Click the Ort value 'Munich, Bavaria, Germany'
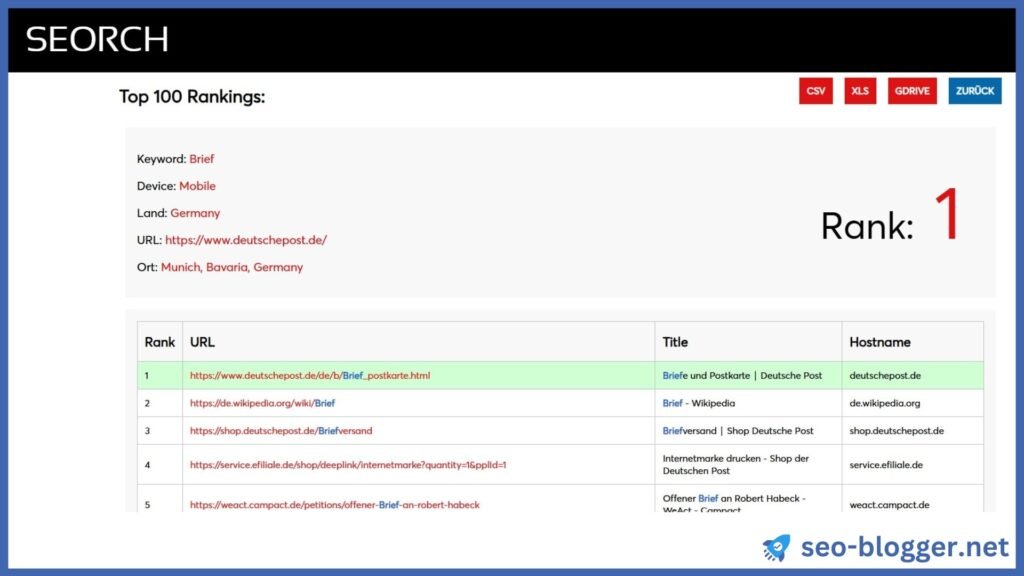 [232, 267]
